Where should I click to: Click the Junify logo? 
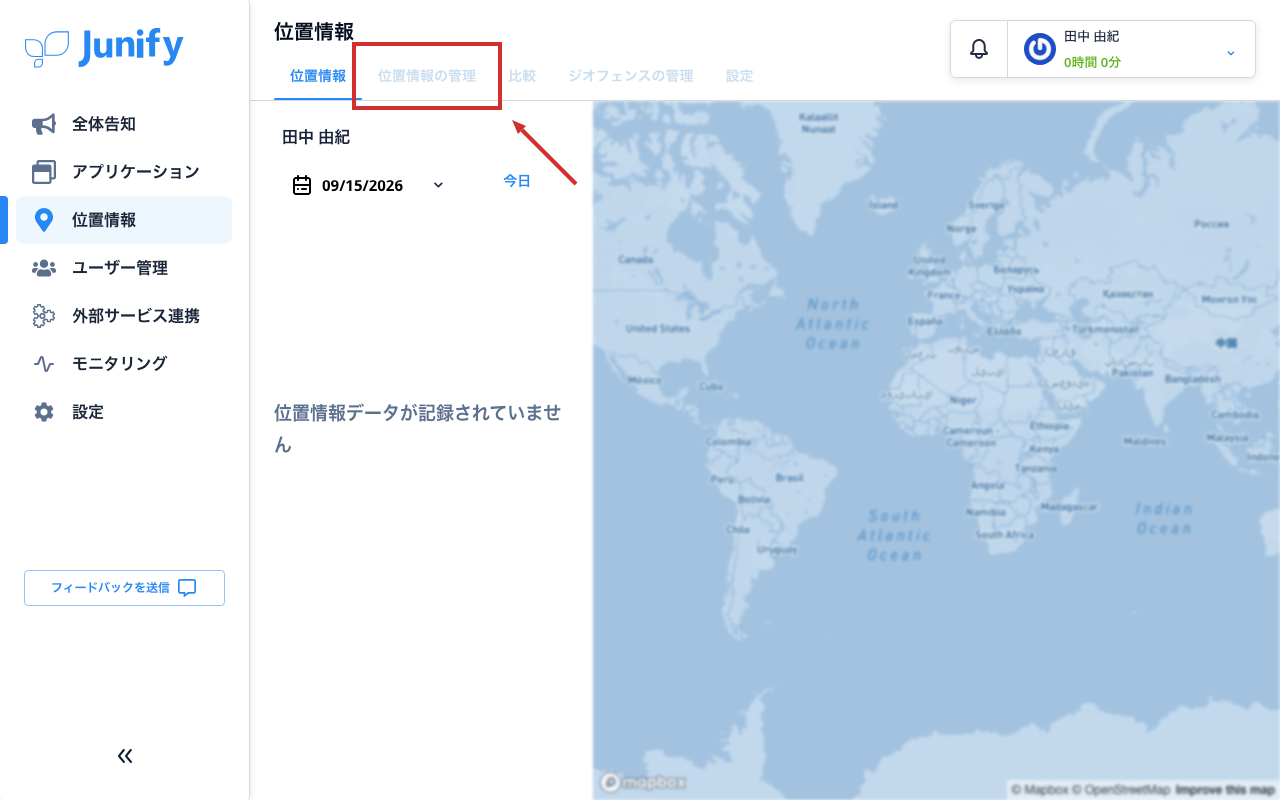104,47
